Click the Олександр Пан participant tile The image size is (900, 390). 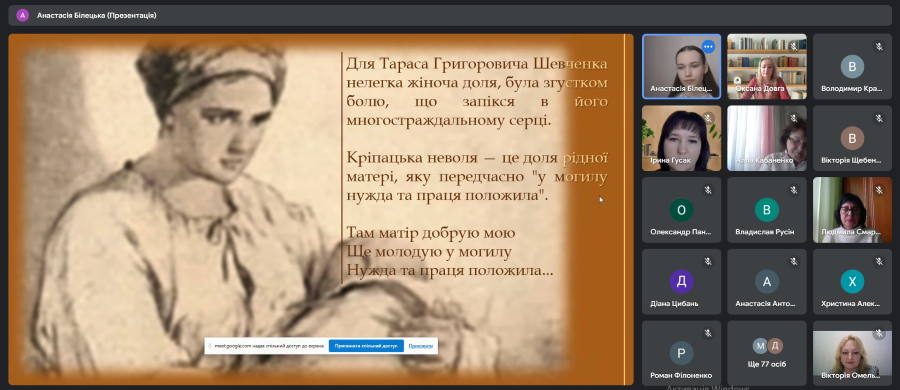[681, 210]
